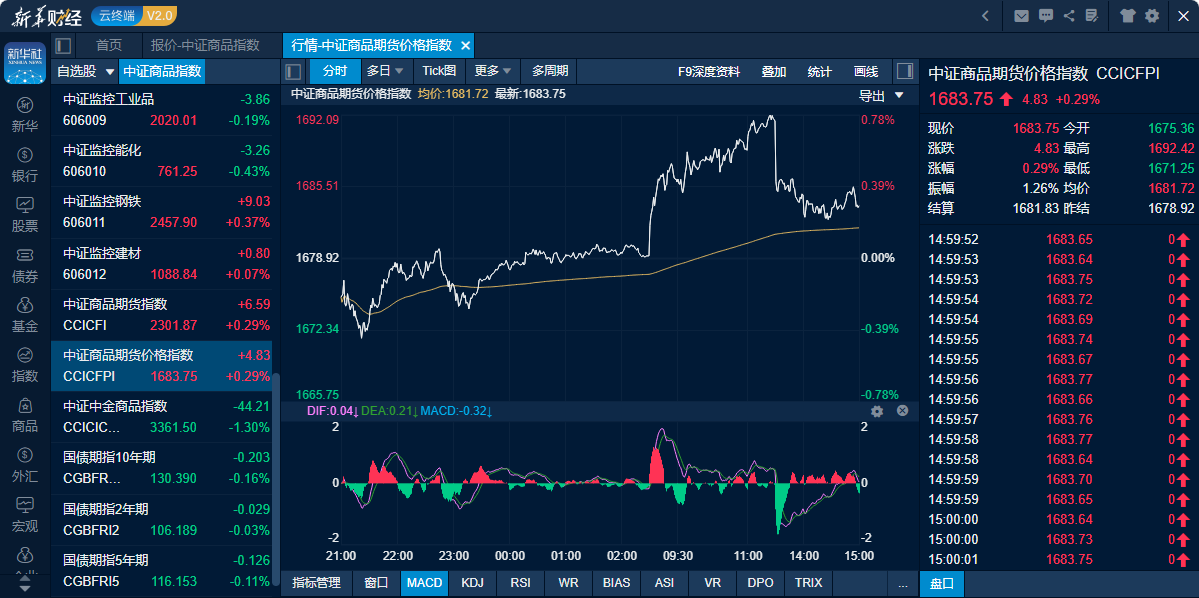
Task: Select the DPO indicator
Action: (x=761, y=583)
